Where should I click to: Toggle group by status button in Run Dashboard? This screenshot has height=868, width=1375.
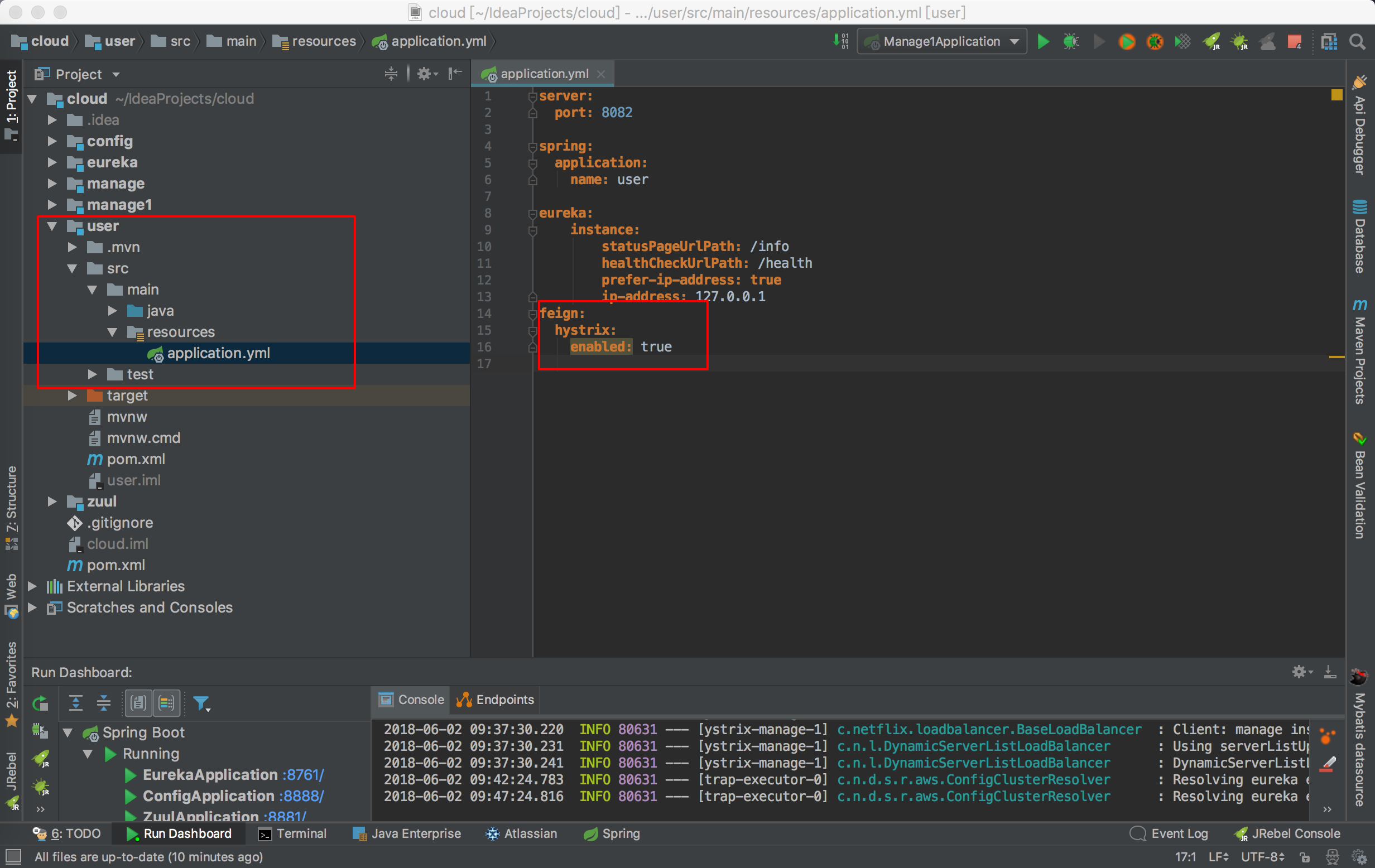click(167, 703)
